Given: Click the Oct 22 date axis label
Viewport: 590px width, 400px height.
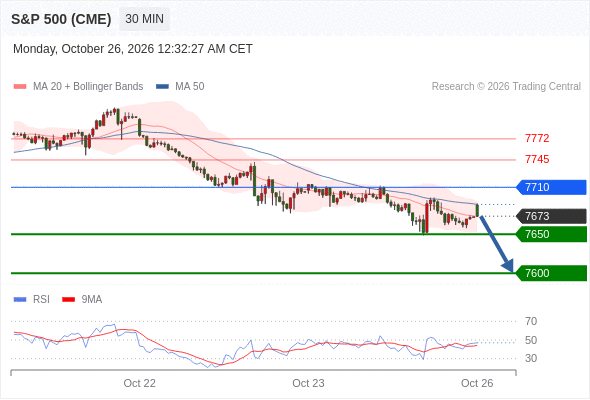Looking at the screenshot, I should point(140,383).
